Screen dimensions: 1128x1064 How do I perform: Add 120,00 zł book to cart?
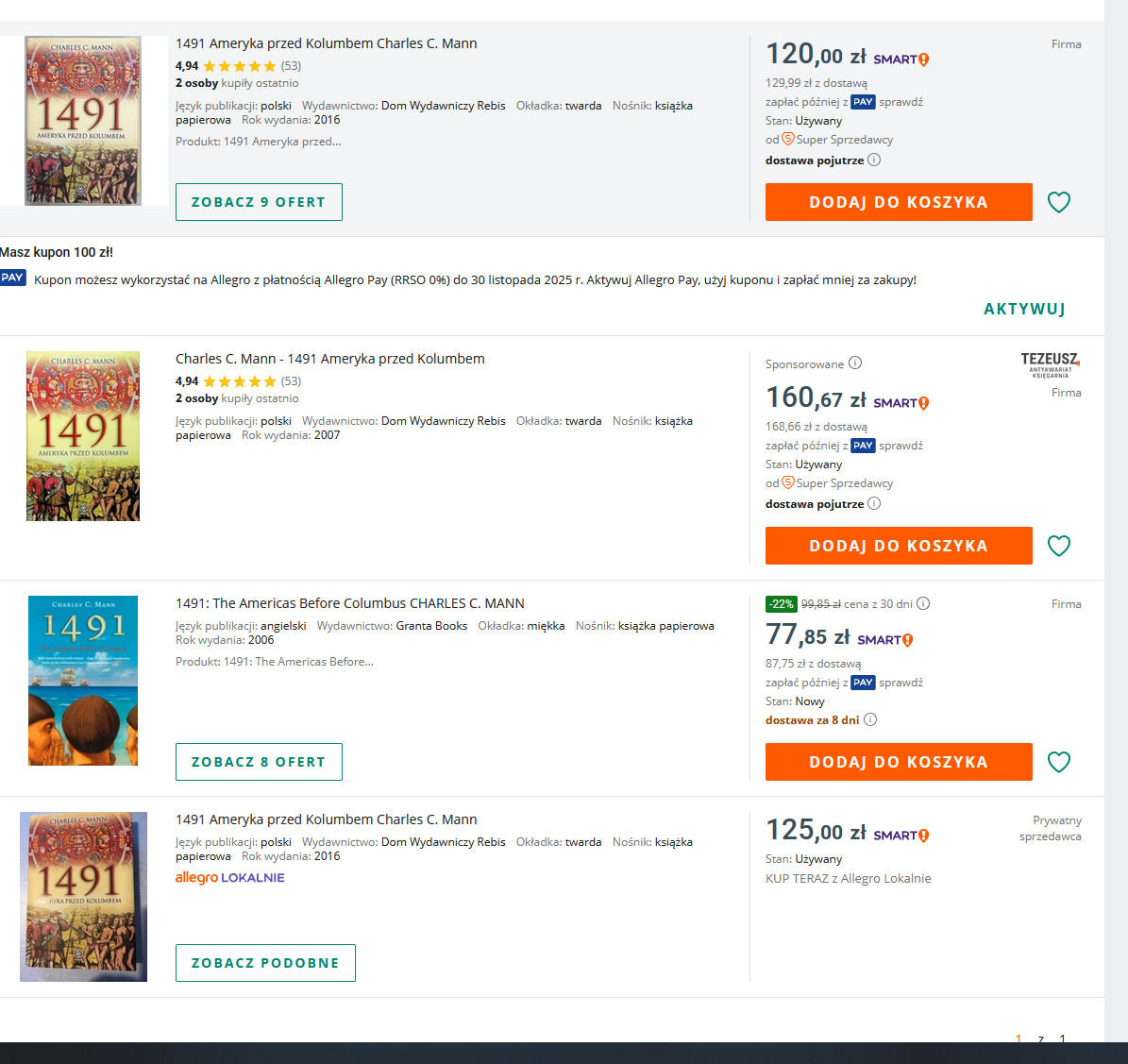898,202
